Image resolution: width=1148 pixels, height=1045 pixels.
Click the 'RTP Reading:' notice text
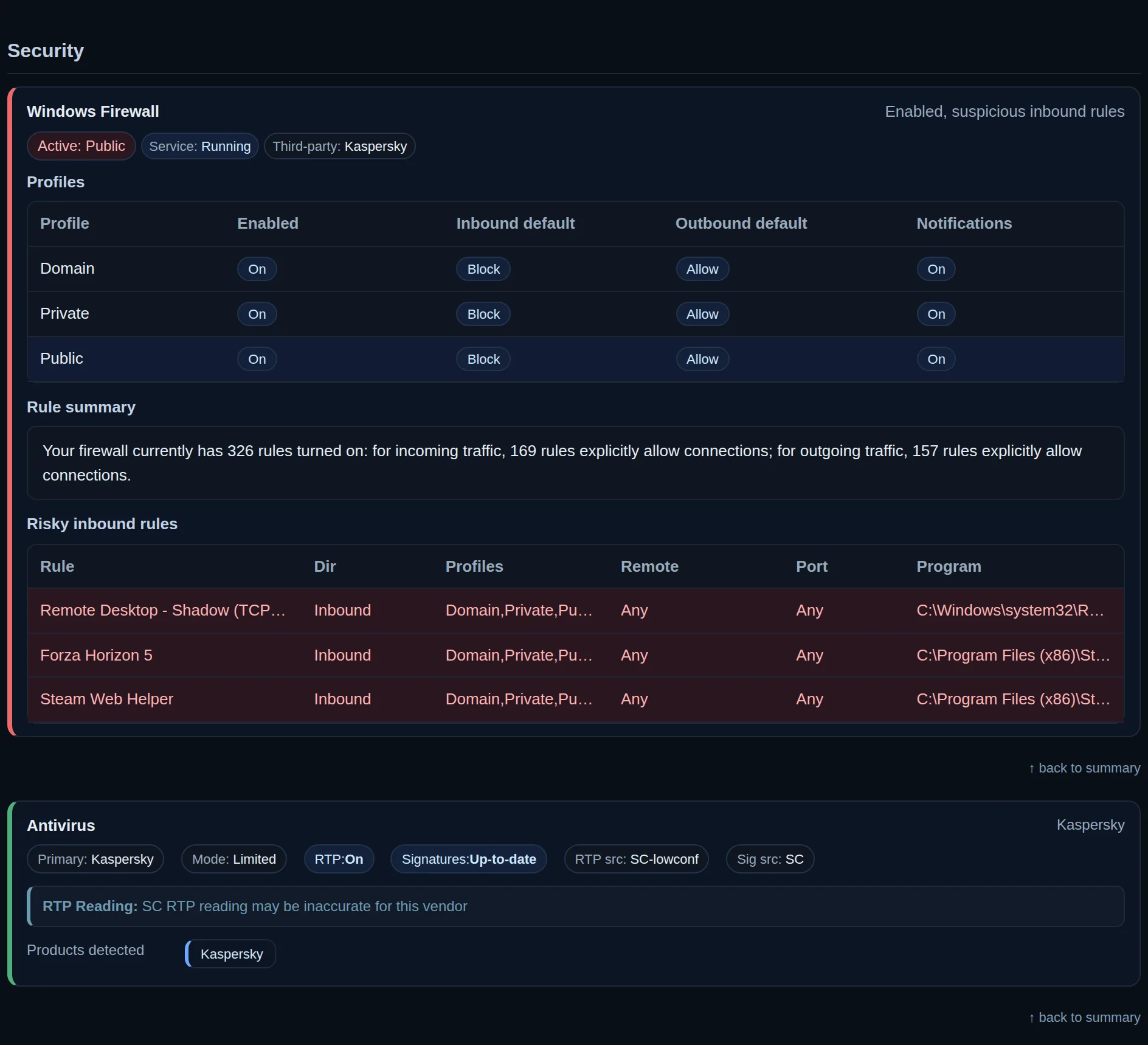[x=255, y=906]
